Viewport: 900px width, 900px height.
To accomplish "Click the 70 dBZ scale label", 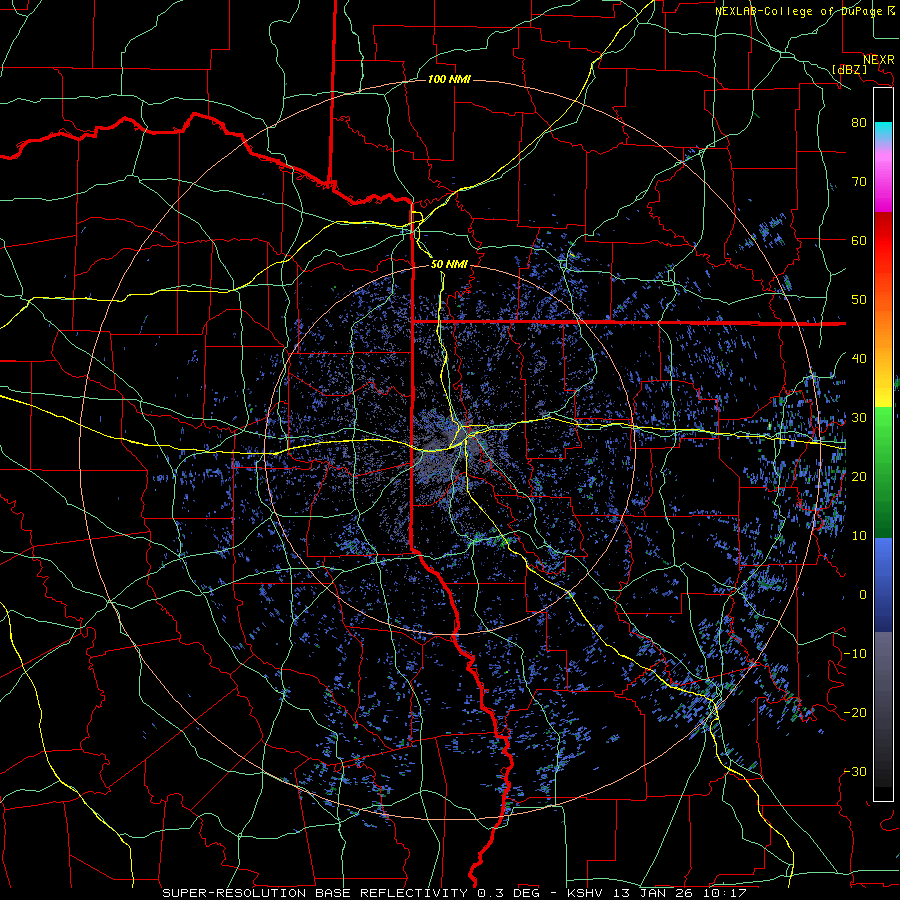I will pyautogui.click(x=859, y=181).
